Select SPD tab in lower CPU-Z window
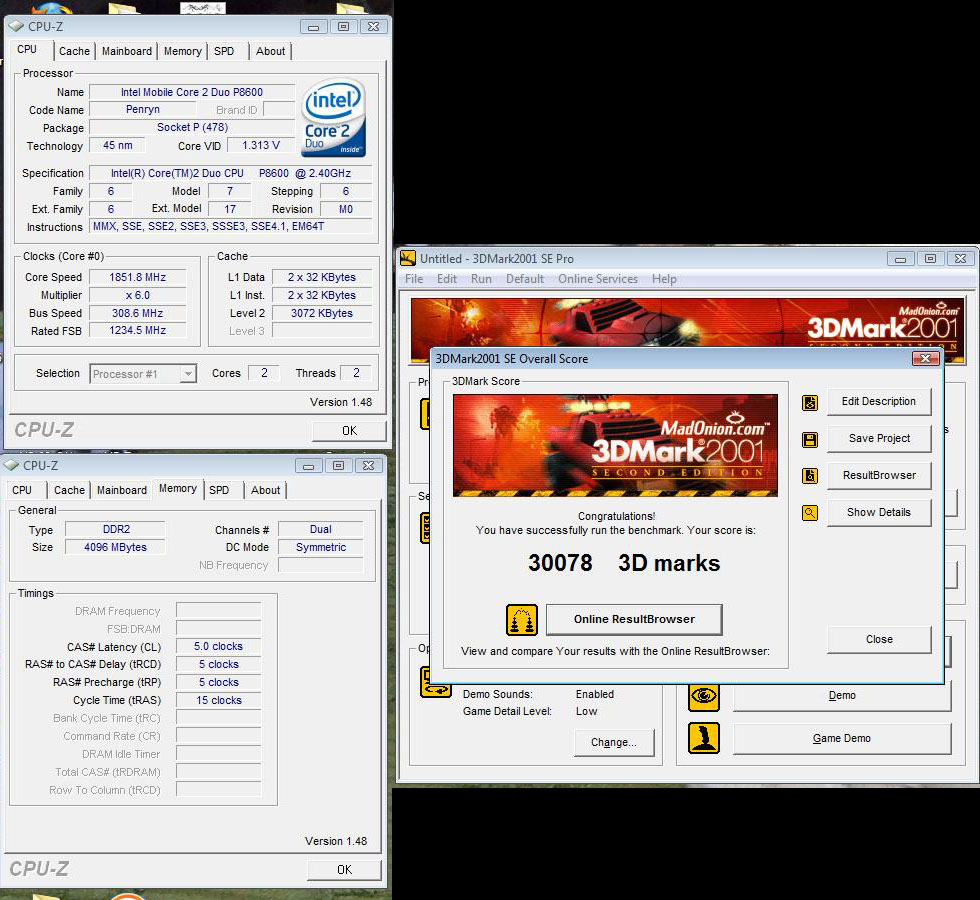This screenshot has height=900, width=980. (x=220, y=490)
